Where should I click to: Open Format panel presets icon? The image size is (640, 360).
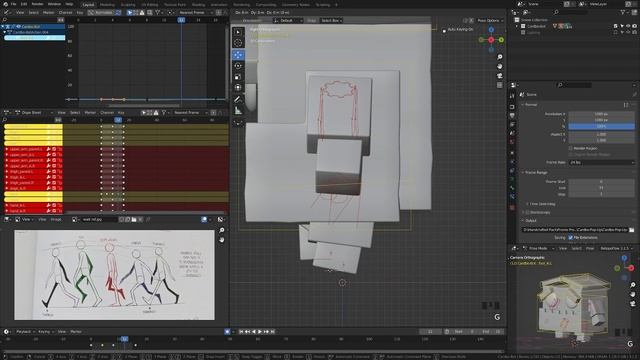[626, 105]
